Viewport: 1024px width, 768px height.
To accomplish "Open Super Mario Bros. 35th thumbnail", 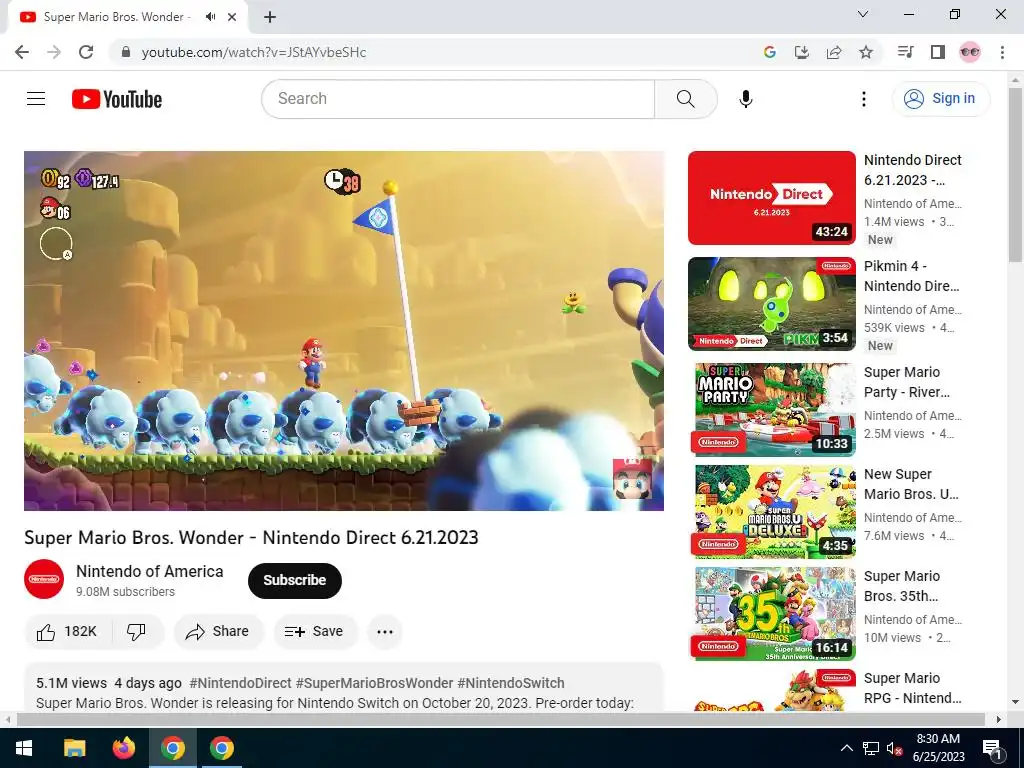I will [772, 614].
